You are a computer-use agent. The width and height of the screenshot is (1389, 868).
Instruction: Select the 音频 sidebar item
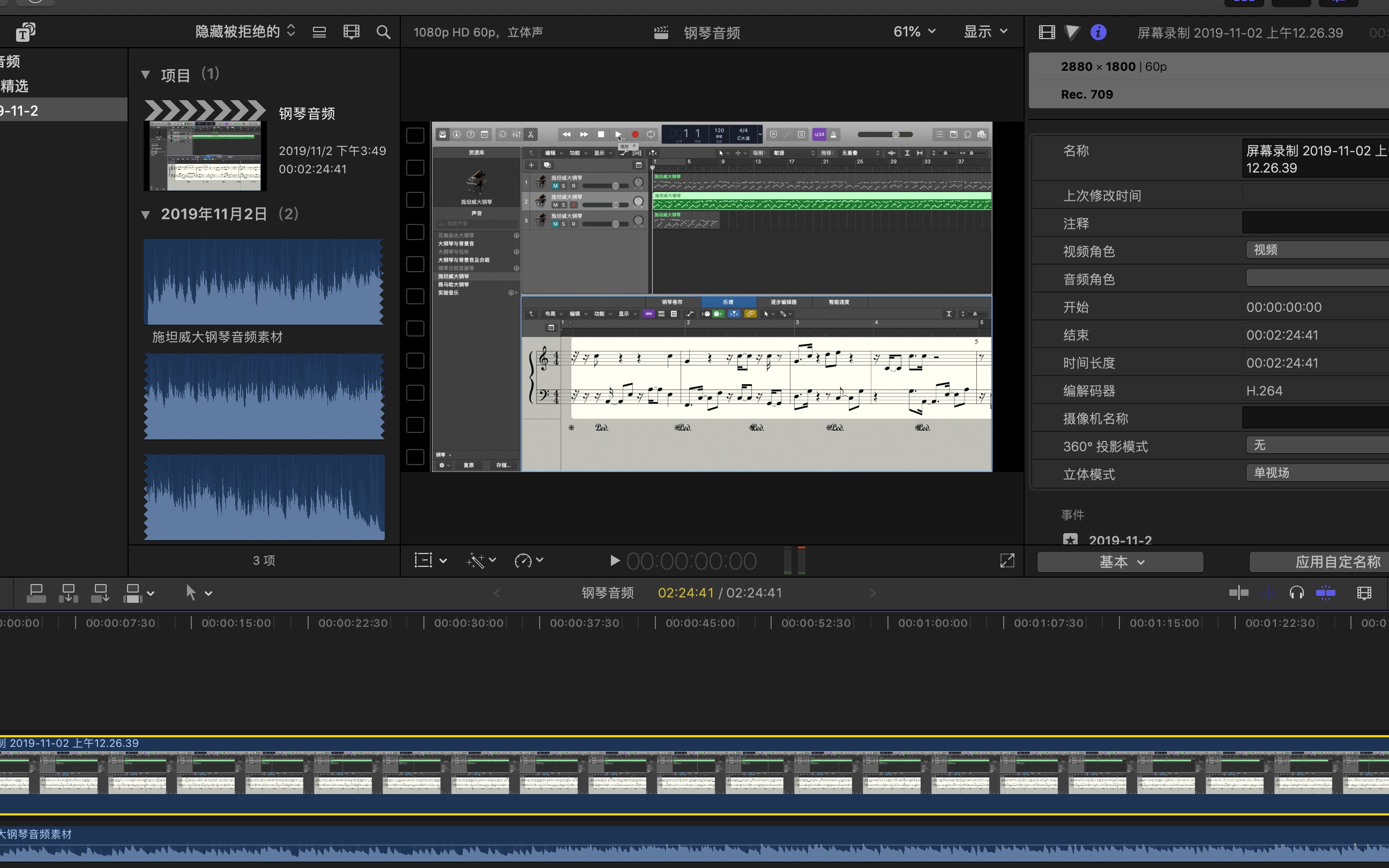63,61
